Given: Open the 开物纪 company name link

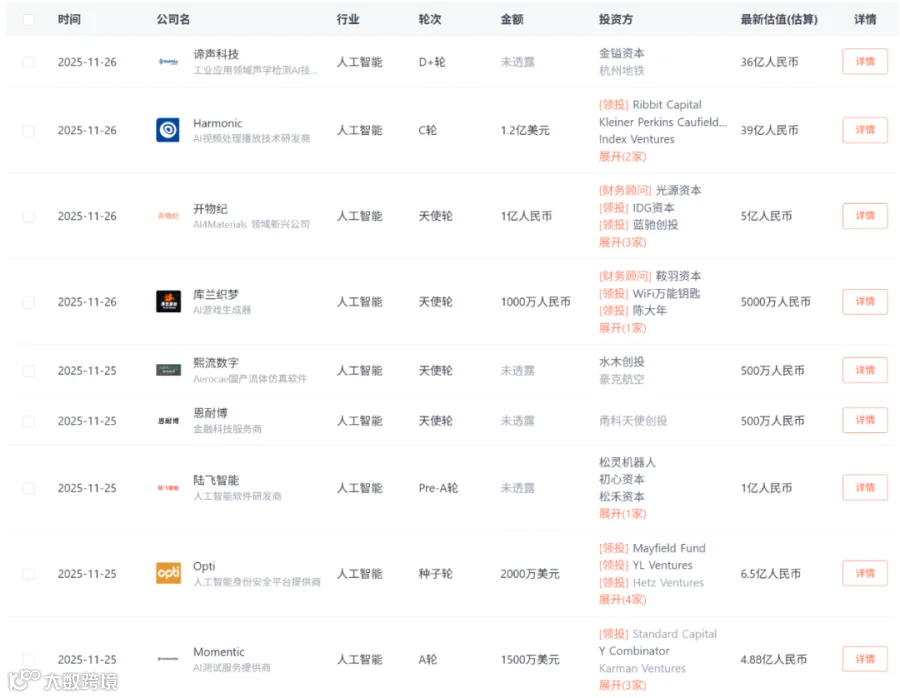Looking at the screenshot, I should pyautogui.click(x=210, y=208).
